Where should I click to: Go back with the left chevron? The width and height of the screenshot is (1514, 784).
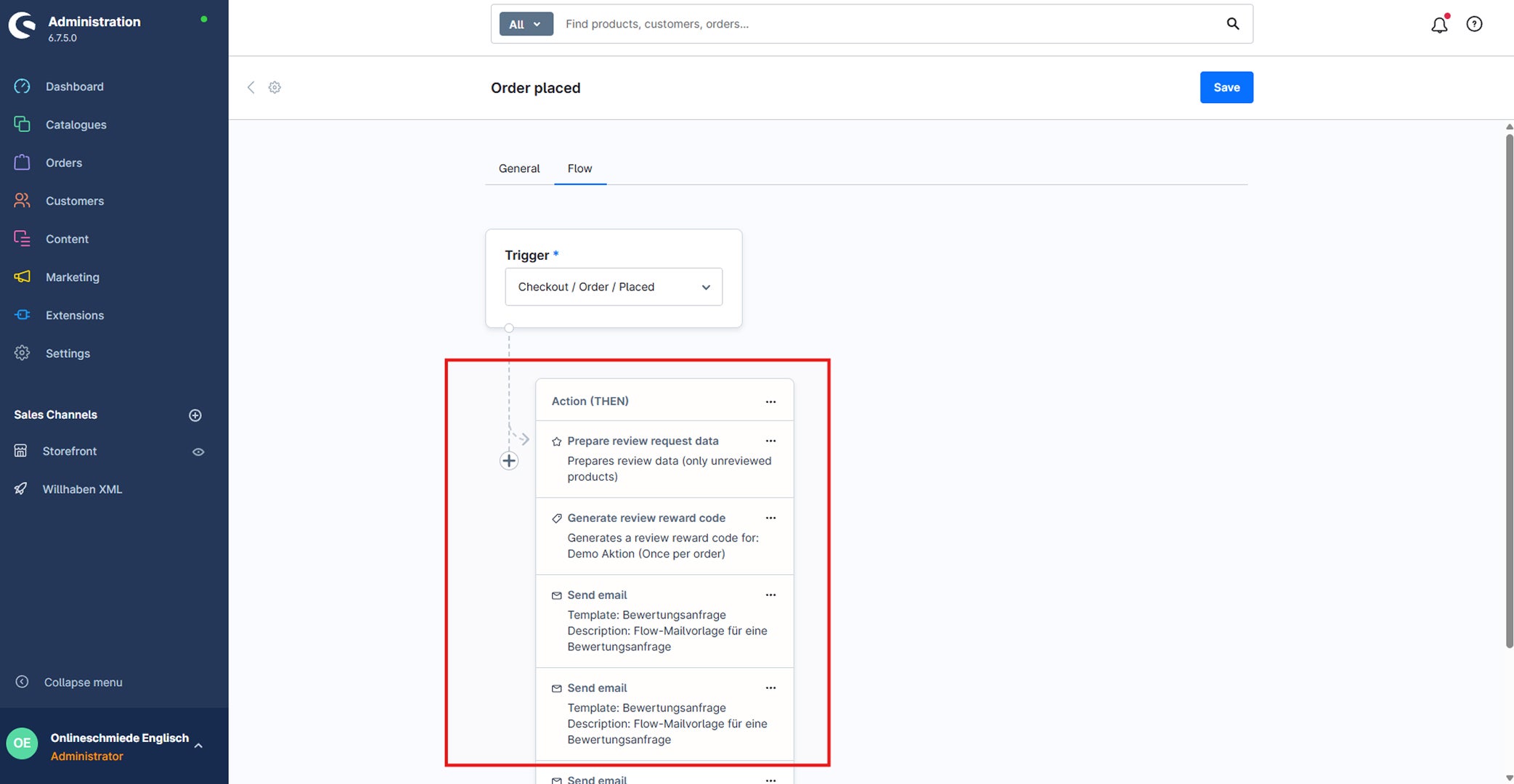tap(251, 87)
